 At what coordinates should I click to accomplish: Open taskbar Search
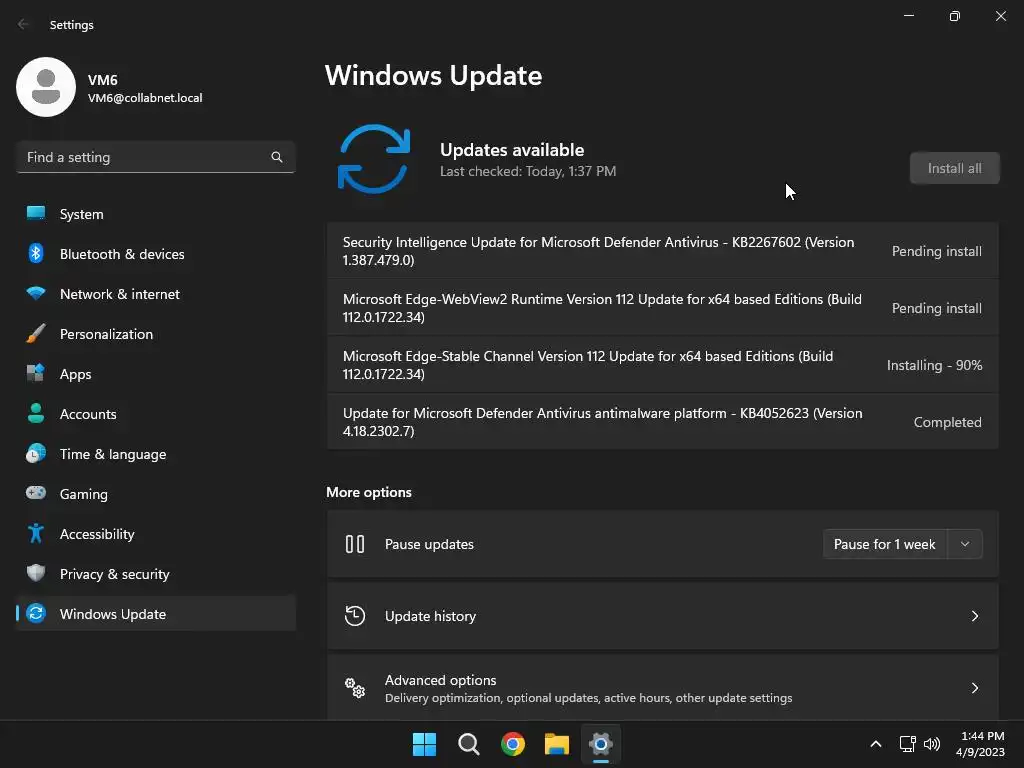[469, 744]
